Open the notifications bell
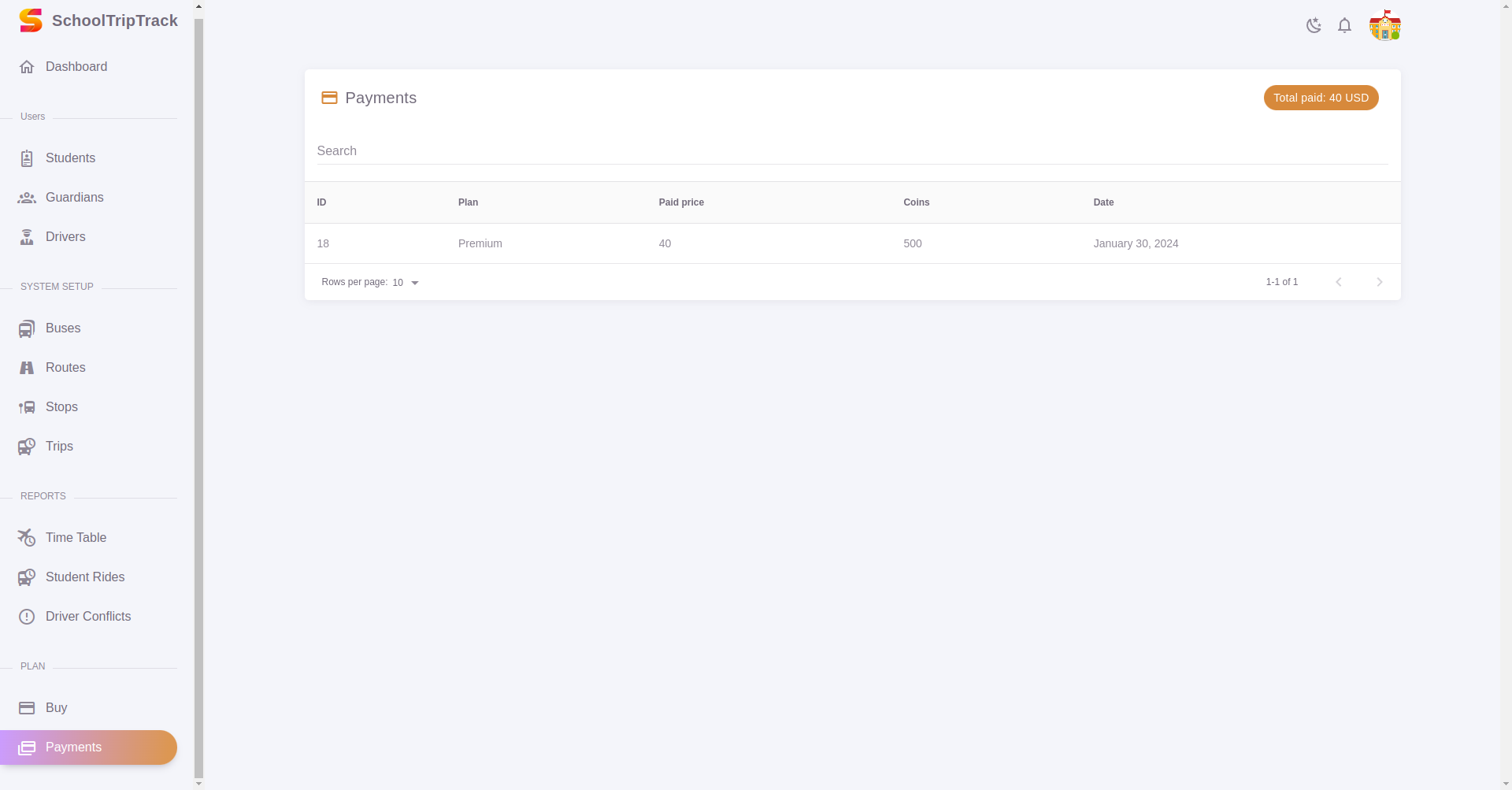The width and height of the screenshot is (1512, 790). [x=1344, y=25]
